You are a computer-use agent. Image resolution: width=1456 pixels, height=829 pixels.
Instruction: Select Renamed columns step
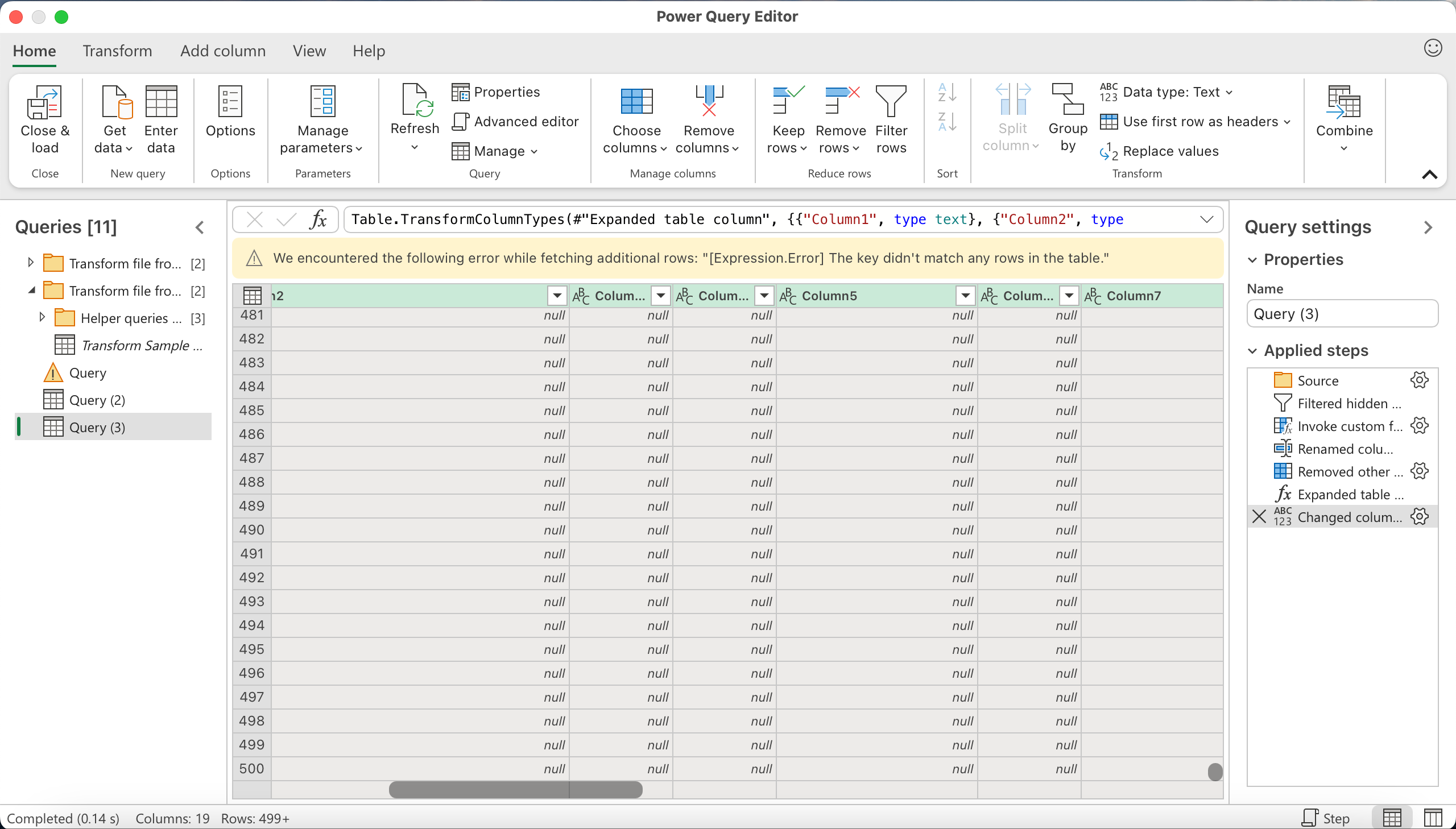click(1342, 448)
